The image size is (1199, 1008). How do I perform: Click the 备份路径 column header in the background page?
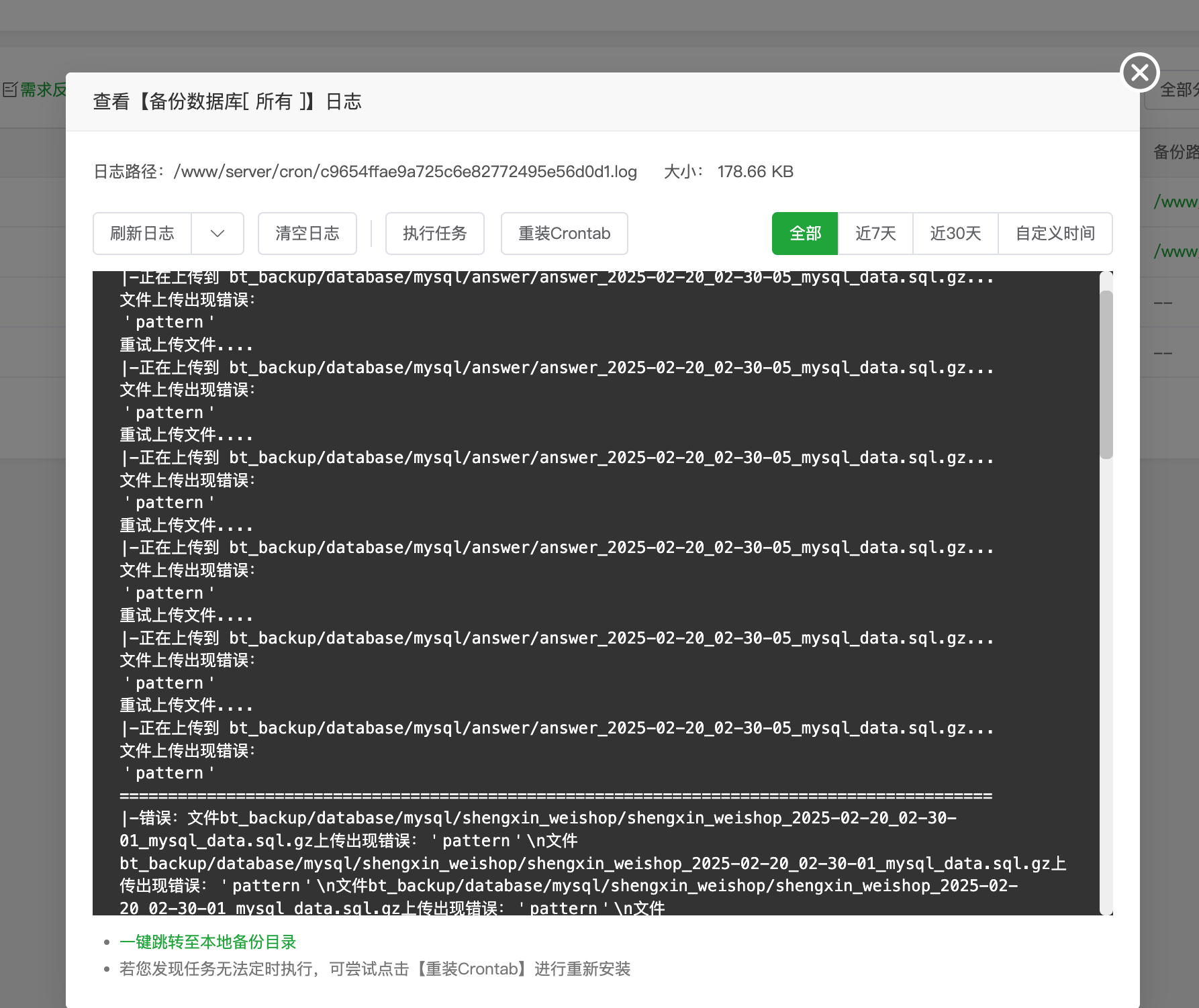click(x=1176, y=152)
